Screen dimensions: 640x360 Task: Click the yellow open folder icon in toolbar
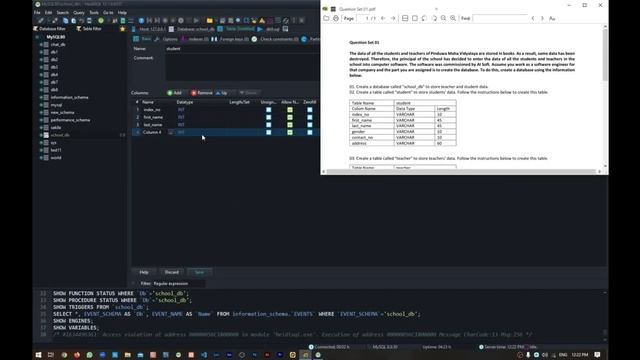coord(209,20)
